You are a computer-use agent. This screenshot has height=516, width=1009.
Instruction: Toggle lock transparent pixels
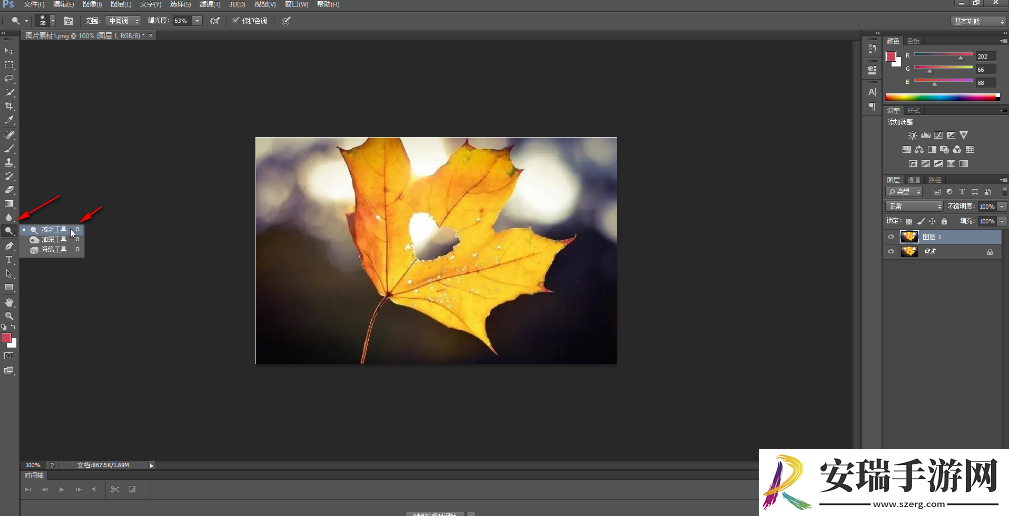coord(909,221)
